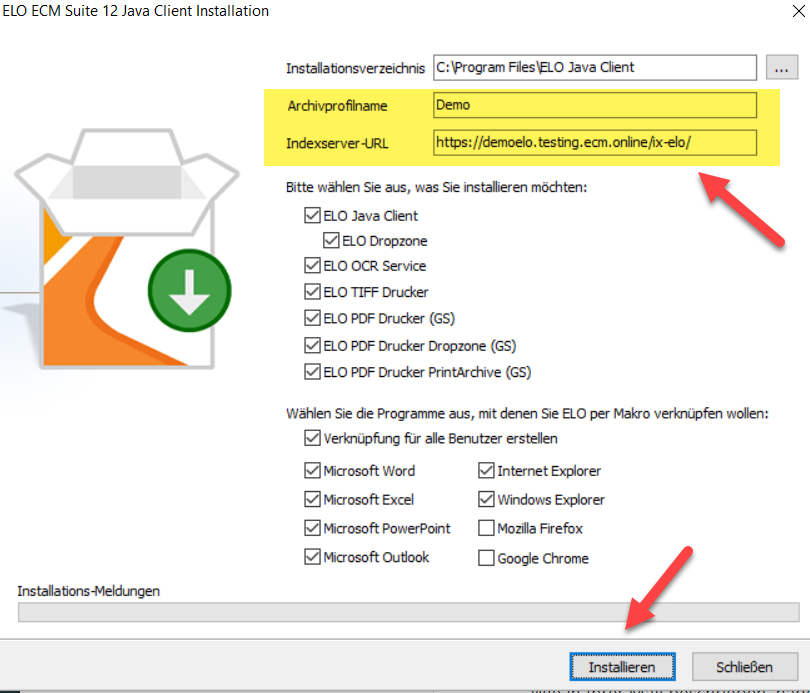The height and width of the screenshot is (693, 810).
Task: Click the window title ELO ECM Suite 12
Action: click(135, 11)
